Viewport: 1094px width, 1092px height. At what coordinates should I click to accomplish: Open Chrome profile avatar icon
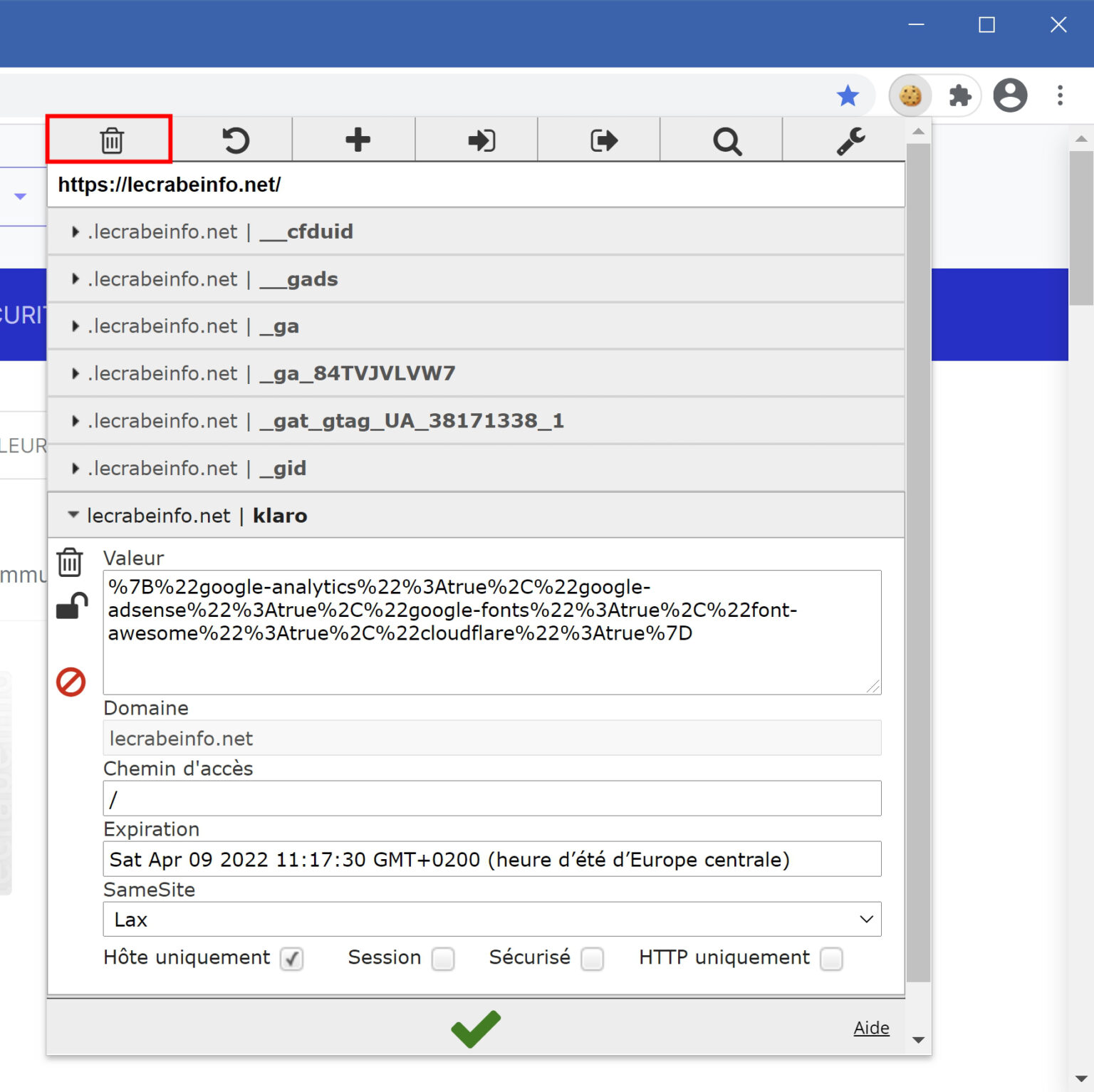1010,95
